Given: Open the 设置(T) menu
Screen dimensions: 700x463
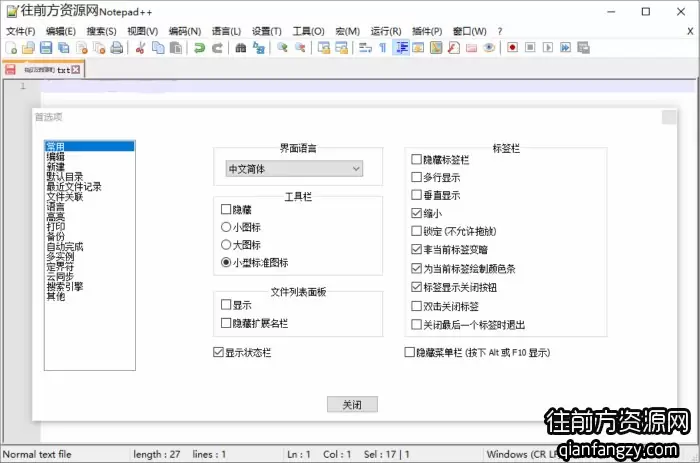Looking at the screenshot, I should click(267, 31).
